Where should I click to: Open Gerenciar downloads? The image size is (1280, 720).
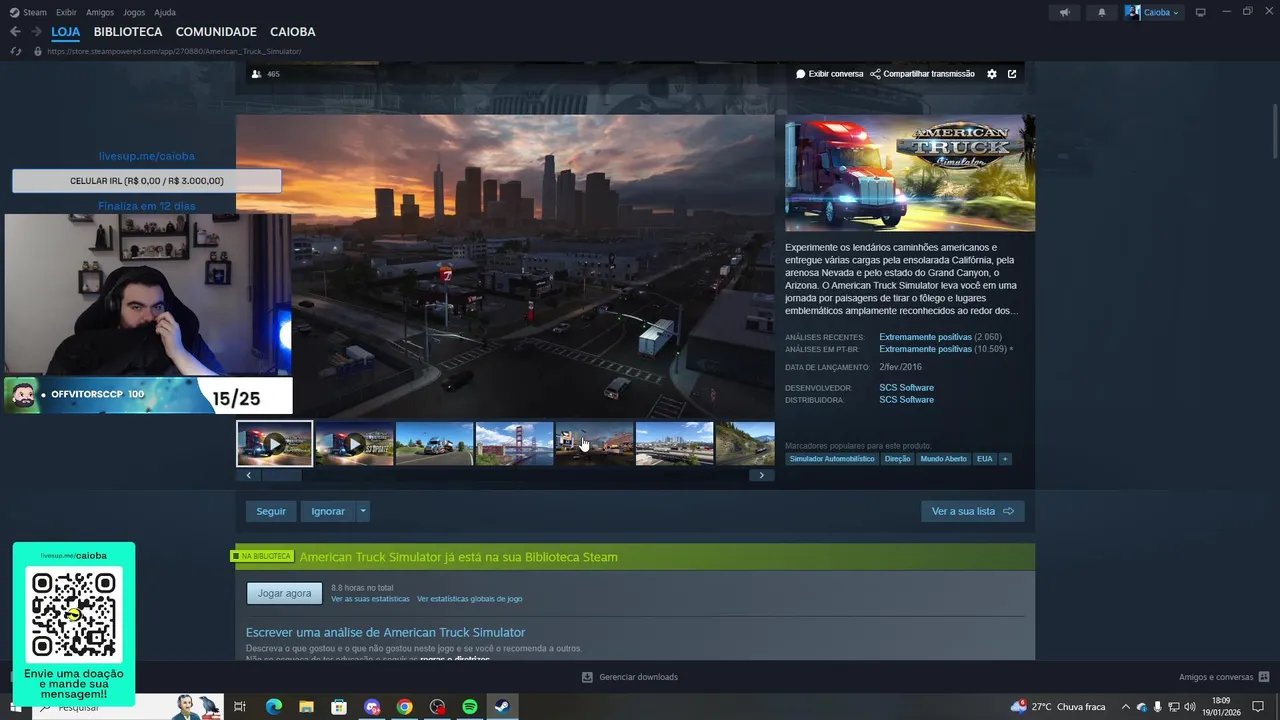(630, 677)
